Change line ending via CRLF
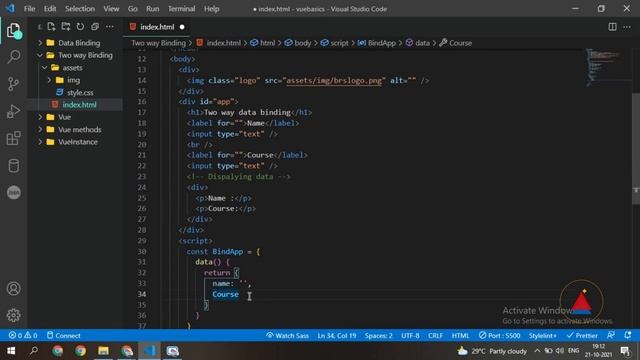 tap(435, 336)
